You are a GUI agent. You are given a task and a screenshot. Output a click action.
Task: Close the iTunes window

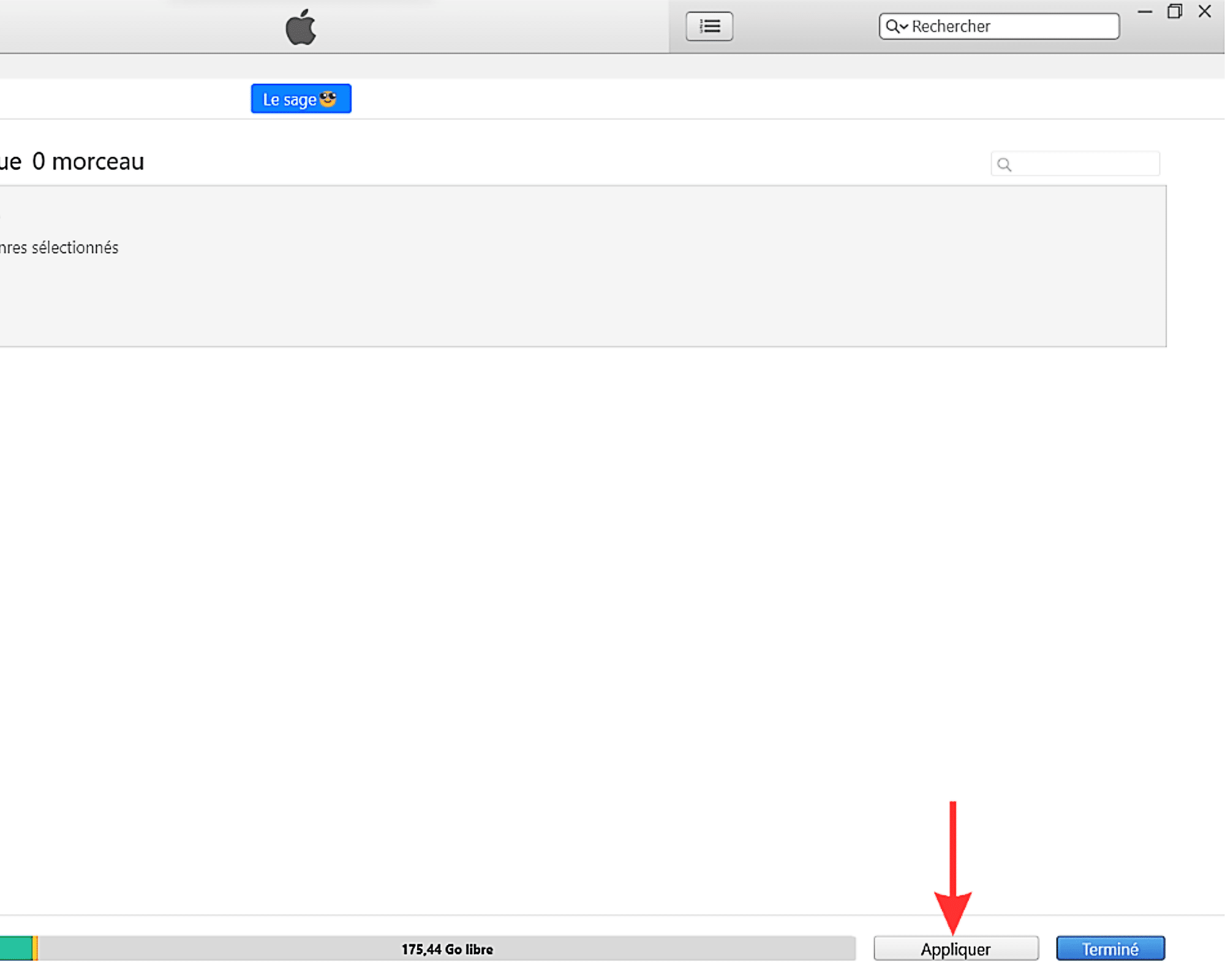pyautogui.click(x=1204, y=12)
